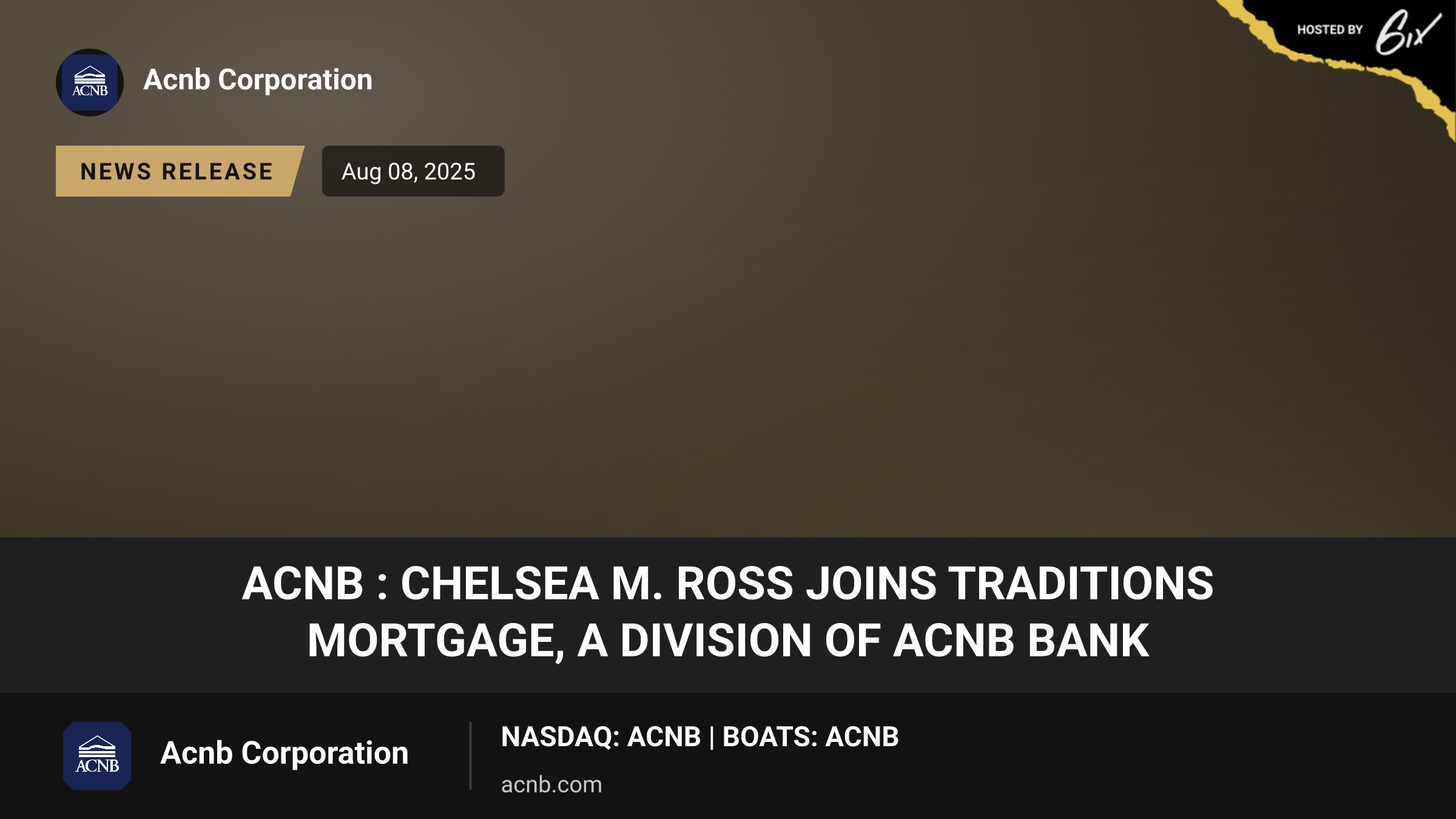This screenshot has width=1456, height=819.
Task: Click the HOSTED BY label
Action: click(1330, 30)
